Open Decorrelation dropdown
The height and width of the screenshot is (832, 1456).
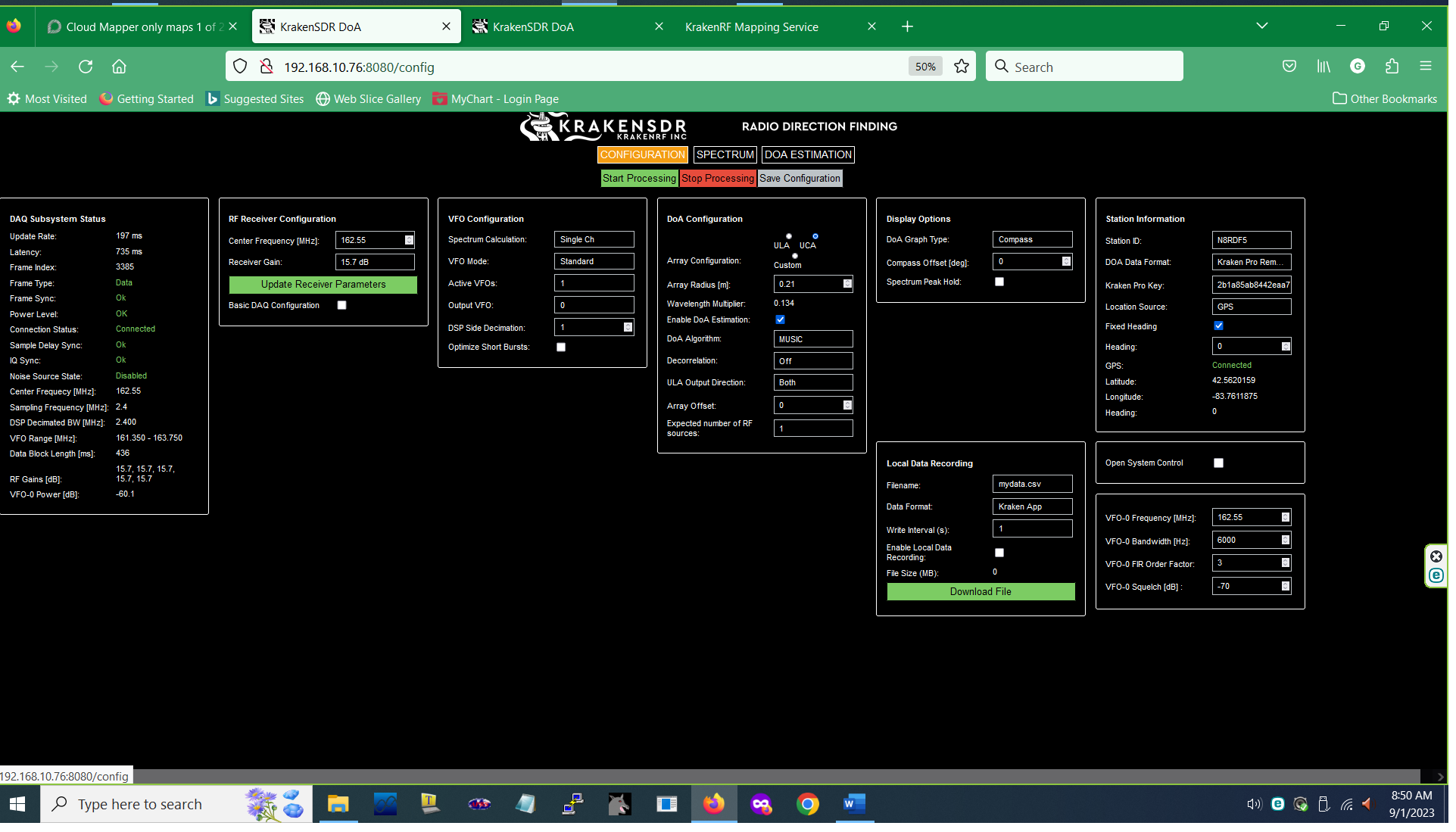(x=813, y=362)
